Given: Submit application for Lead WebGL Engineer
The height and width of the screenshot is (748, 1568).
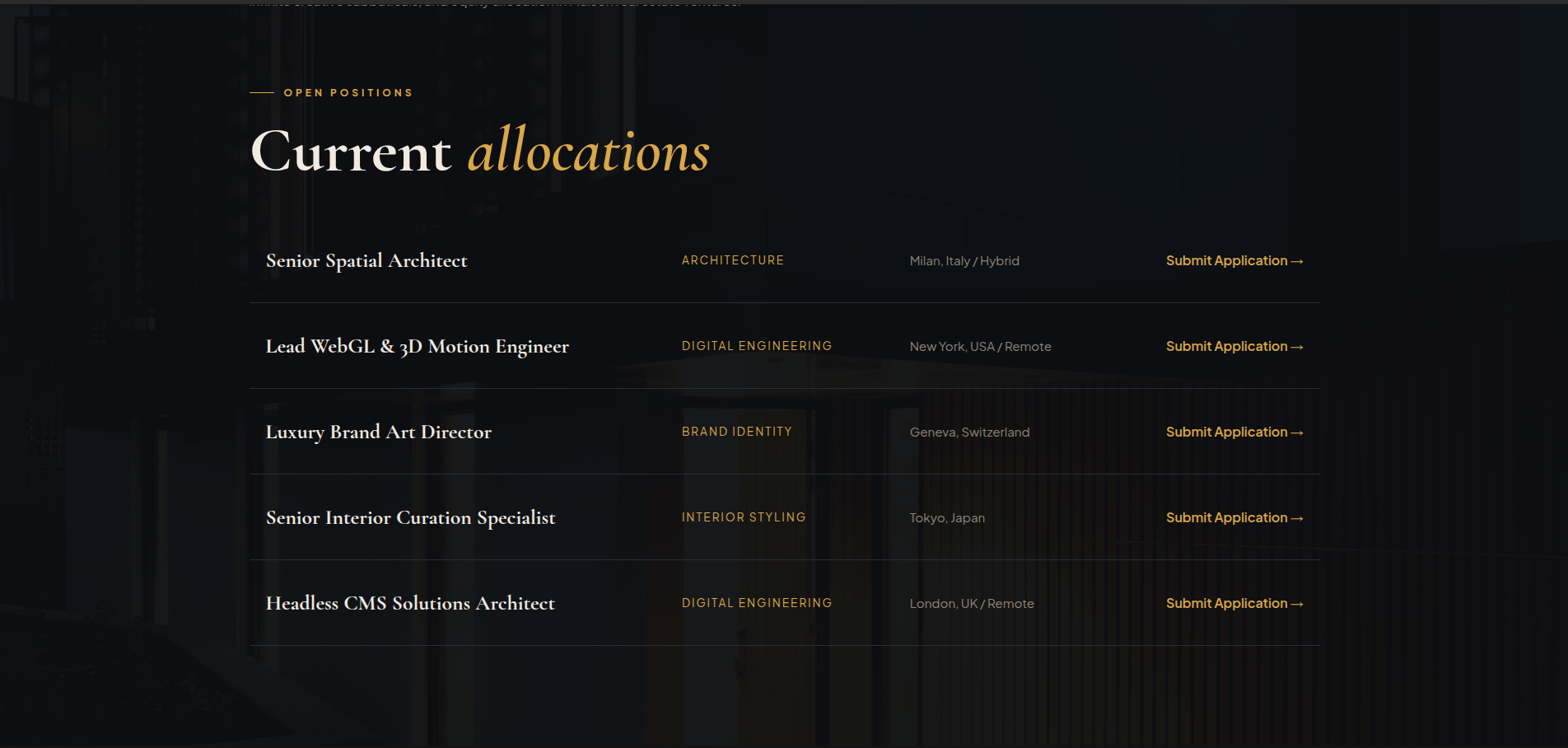Looking at the screenshot, I should pos(1234,346).
